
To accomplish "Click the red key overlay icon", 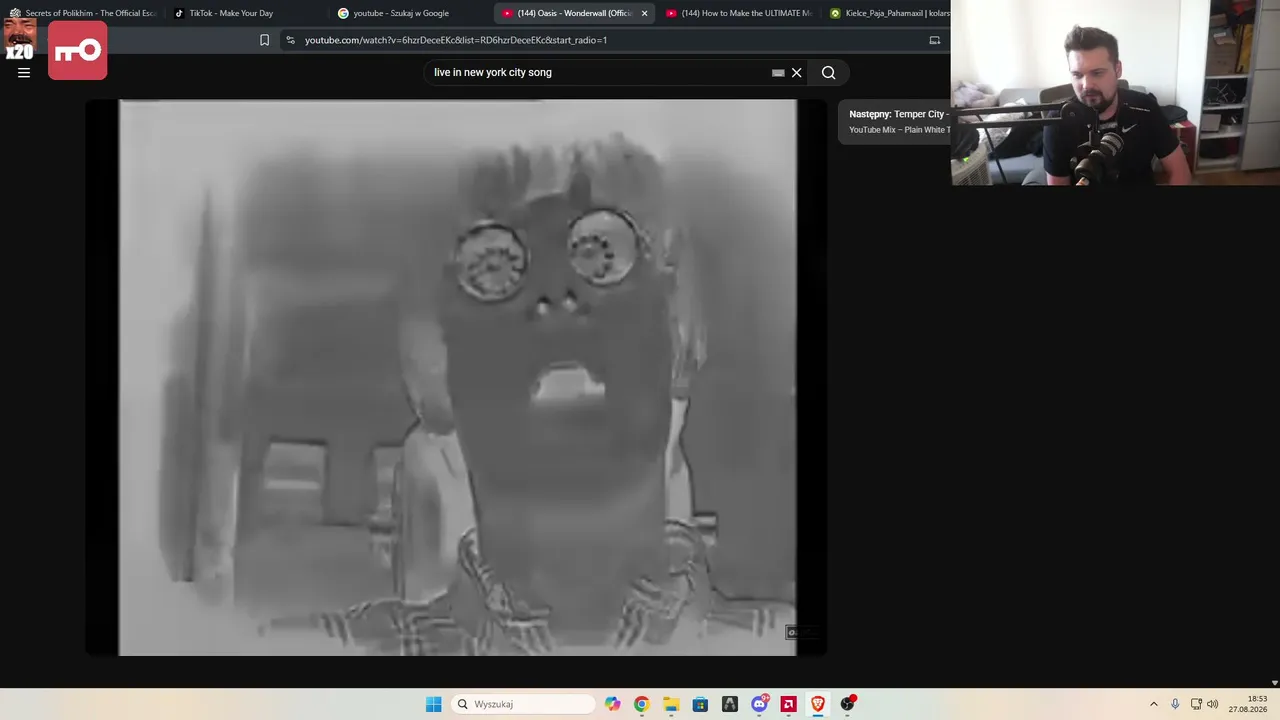I will coord(77,50).
